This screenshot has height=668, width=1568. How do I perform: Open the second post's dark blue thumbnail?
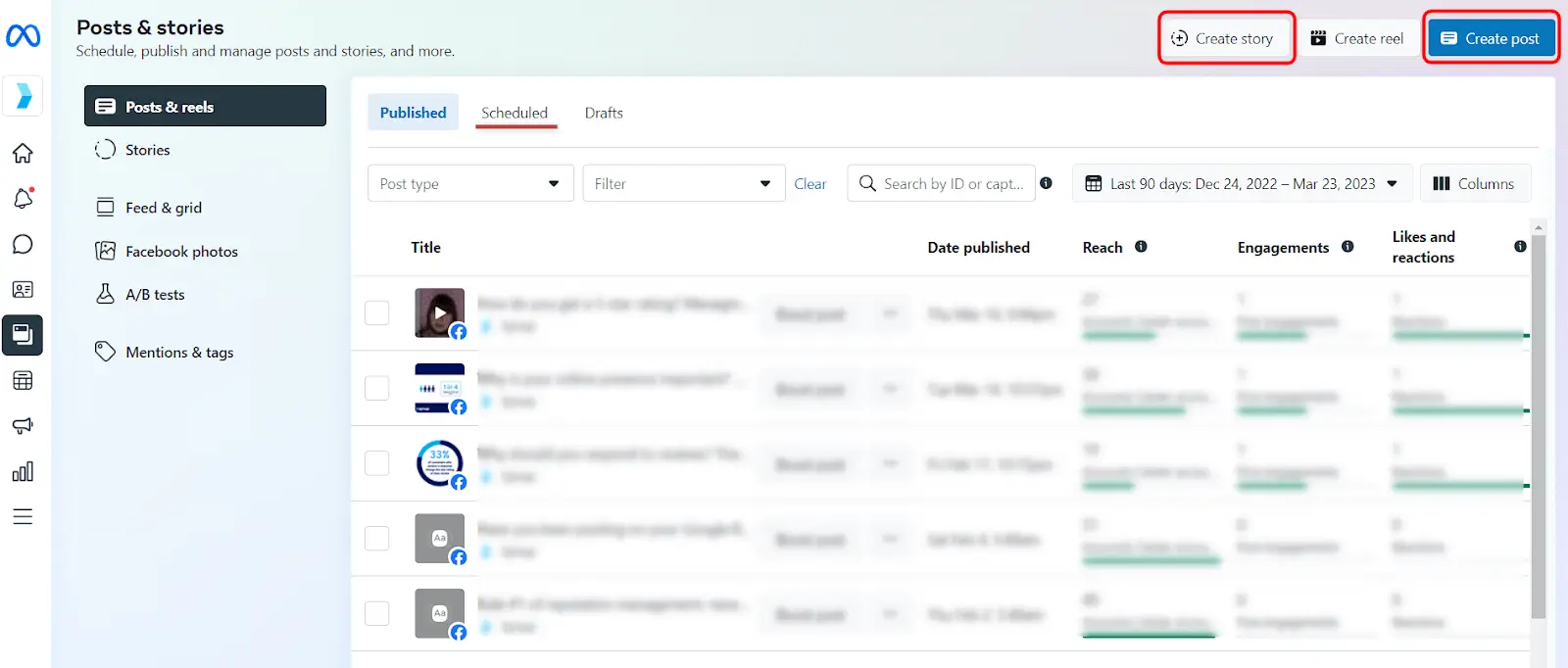[439, 388]
